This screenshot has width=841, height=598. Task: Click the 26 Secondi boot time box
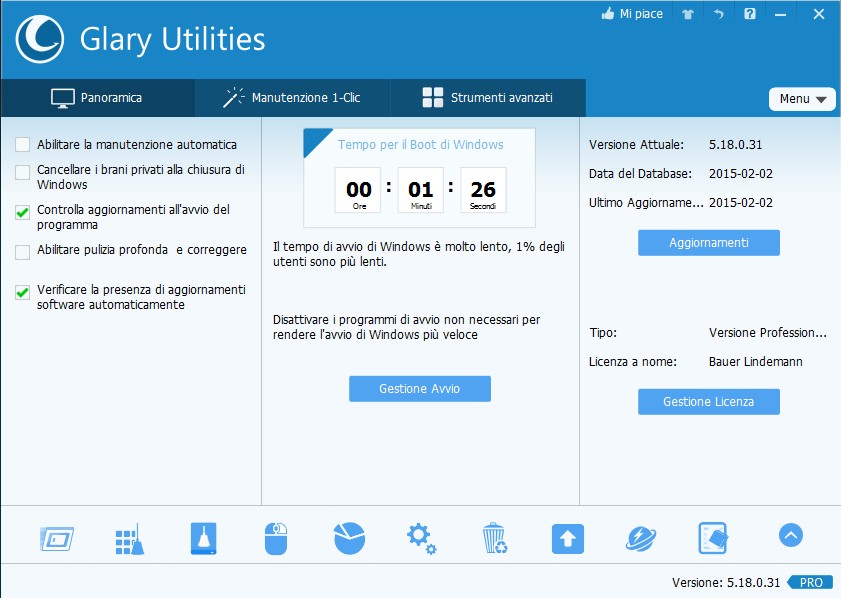coord(483,190)
